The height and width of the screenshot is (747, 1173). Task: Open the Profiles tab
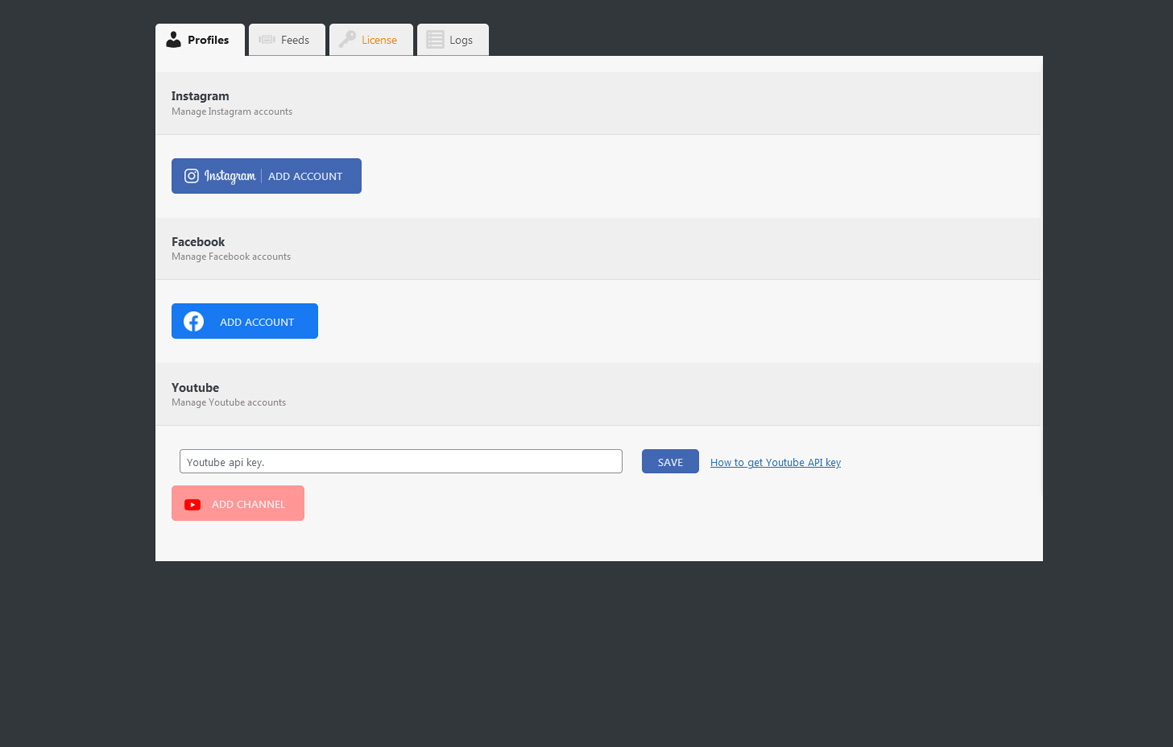click(200, 40)
